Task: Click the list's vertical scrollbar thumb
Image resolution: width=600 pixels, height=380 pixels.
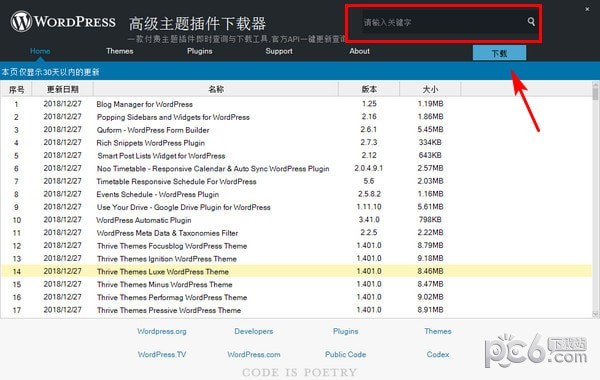Action: 595,93
